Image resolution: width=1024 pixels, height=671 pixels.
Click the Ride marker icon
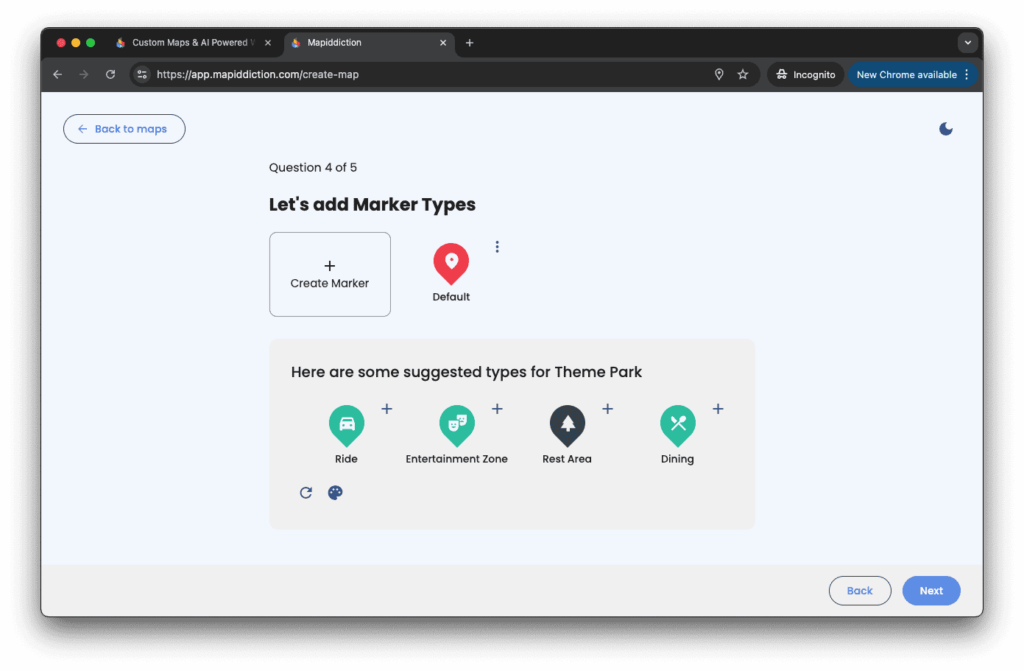click(x=346, y=425)
